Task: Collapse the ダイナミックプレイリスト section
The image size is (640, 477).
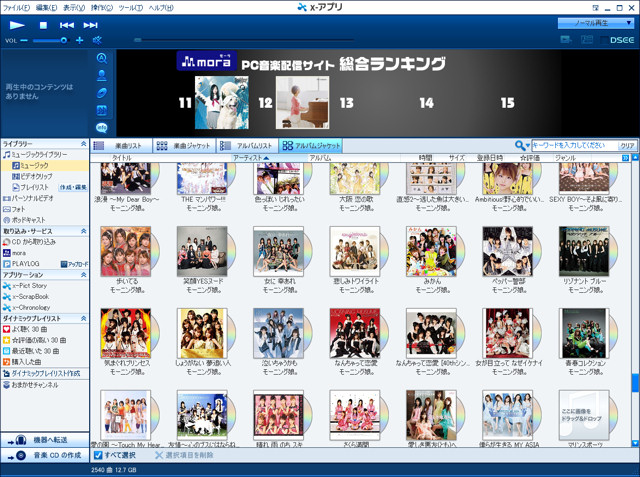Action: tap(83, 318)
